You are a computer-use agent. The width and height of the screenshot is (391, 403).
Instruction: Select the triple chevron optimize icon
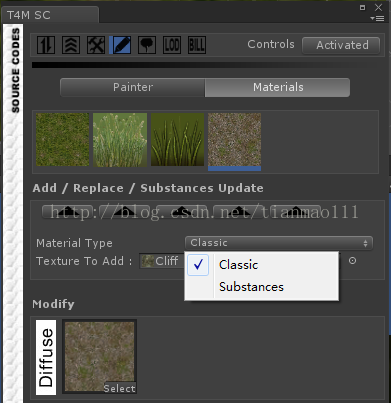[x=71, y=45]
